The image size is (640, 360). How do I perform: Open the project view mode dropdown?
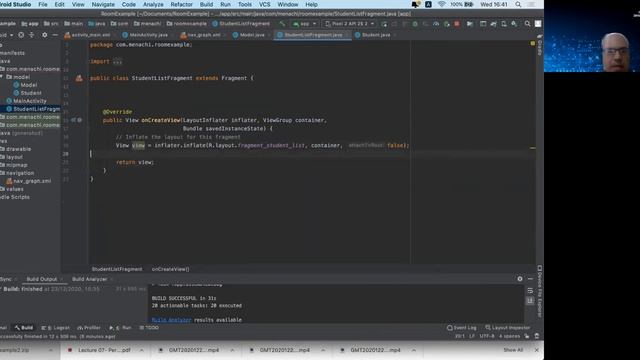7,35
